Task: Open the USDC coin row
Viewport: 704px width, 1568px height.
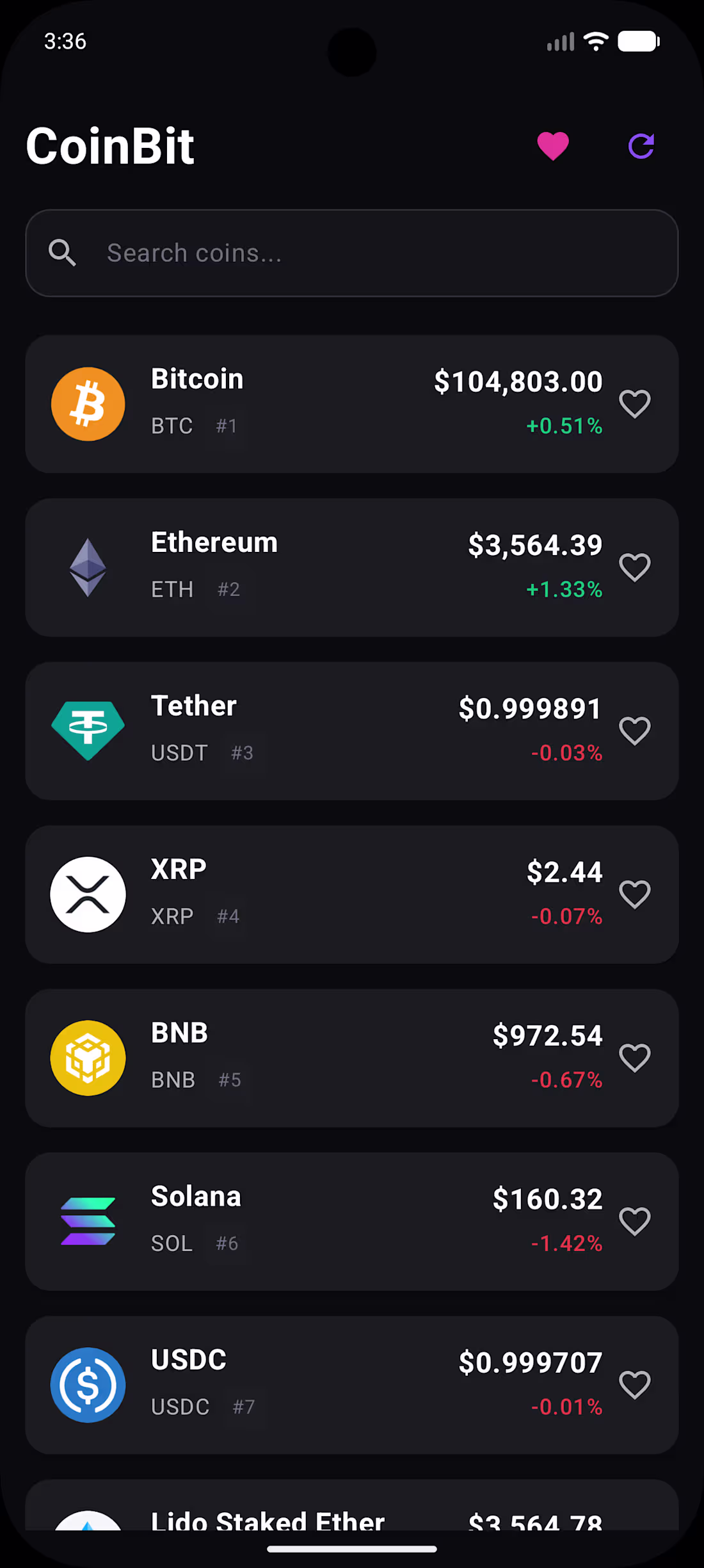Action: click(352, 1385)
